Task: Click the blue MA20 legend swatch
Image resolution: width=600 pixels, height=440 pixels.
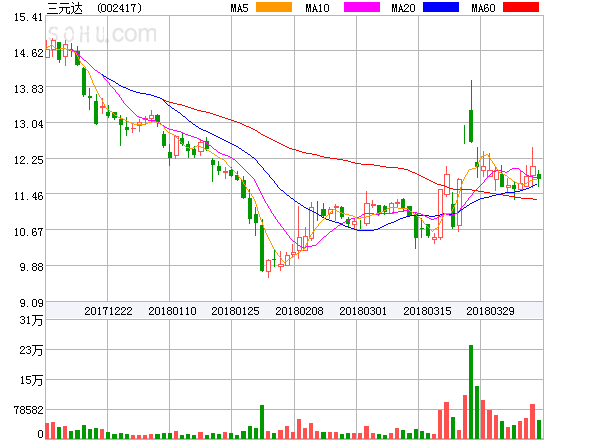Action: tap(441, 7)
